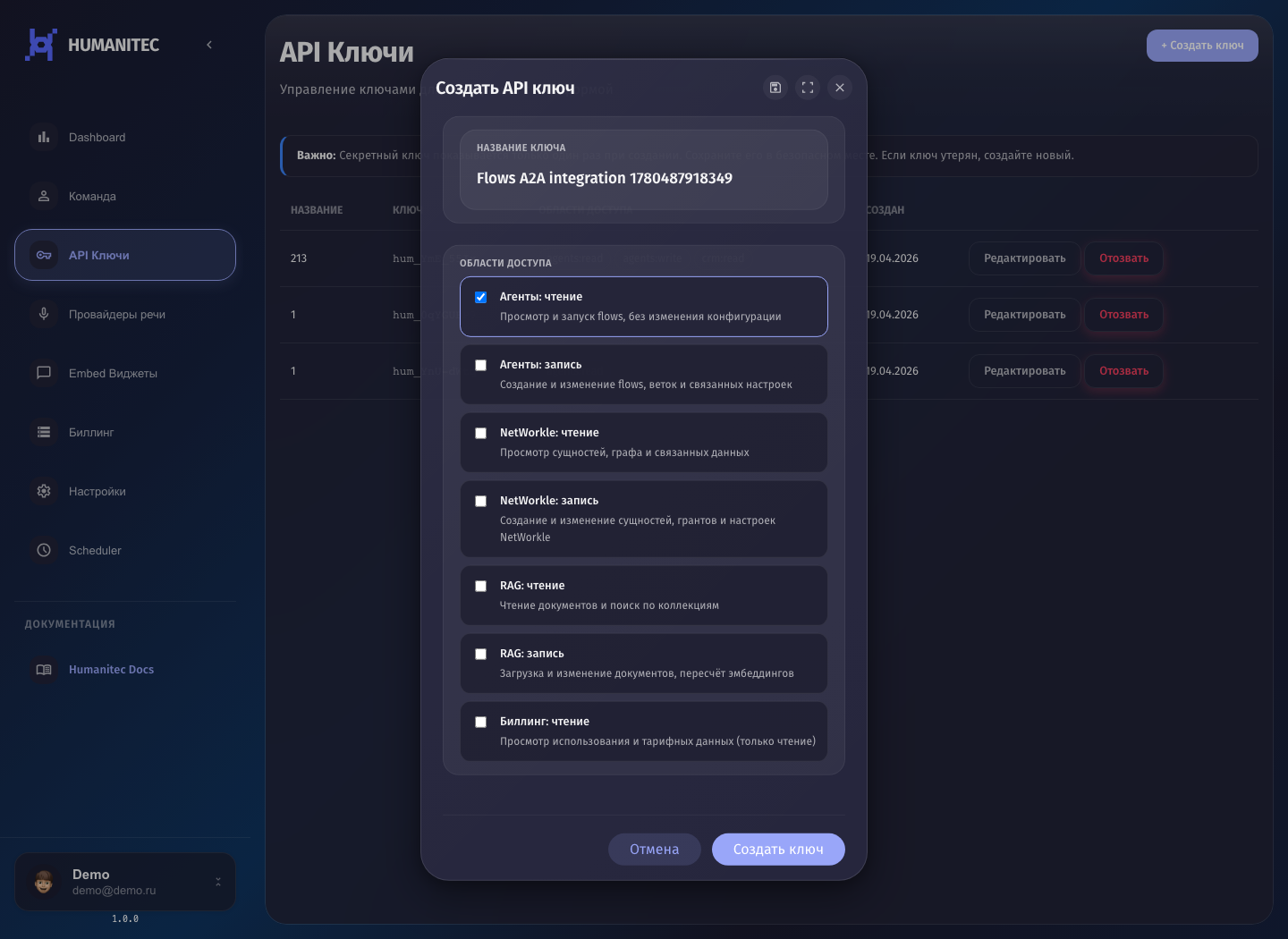Select the API Ключи menu item
Screen dimensions: 1288x939
(125, 255)
